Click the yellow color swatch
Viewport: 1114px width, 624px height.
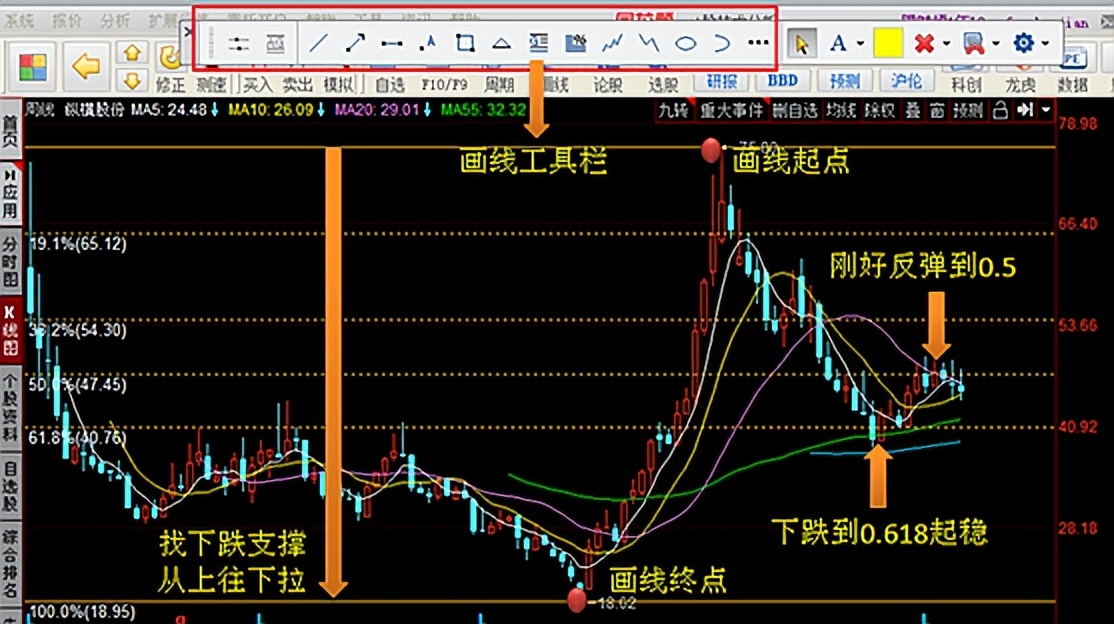(888, 42)
